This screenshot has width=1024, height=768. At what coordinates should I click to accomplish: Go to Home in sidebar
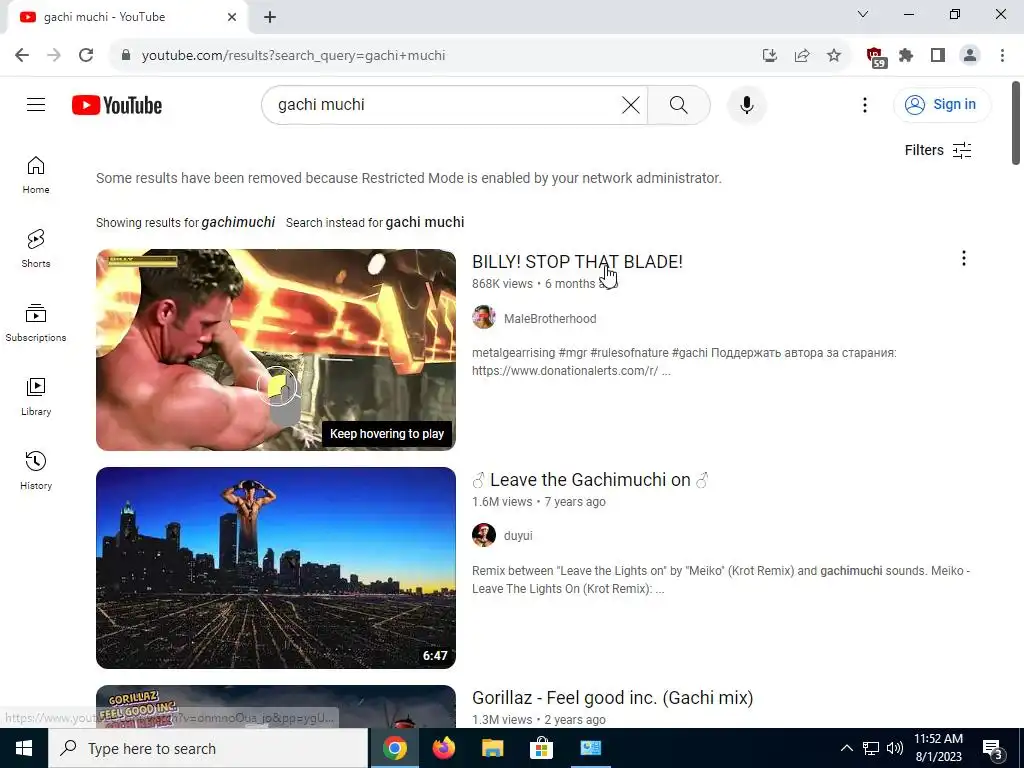36,175
